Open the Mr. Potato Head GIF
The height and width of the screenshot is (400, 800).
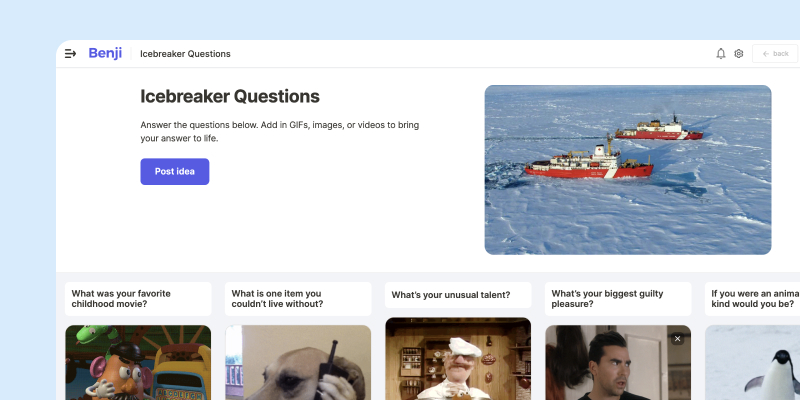click(138, 363)
